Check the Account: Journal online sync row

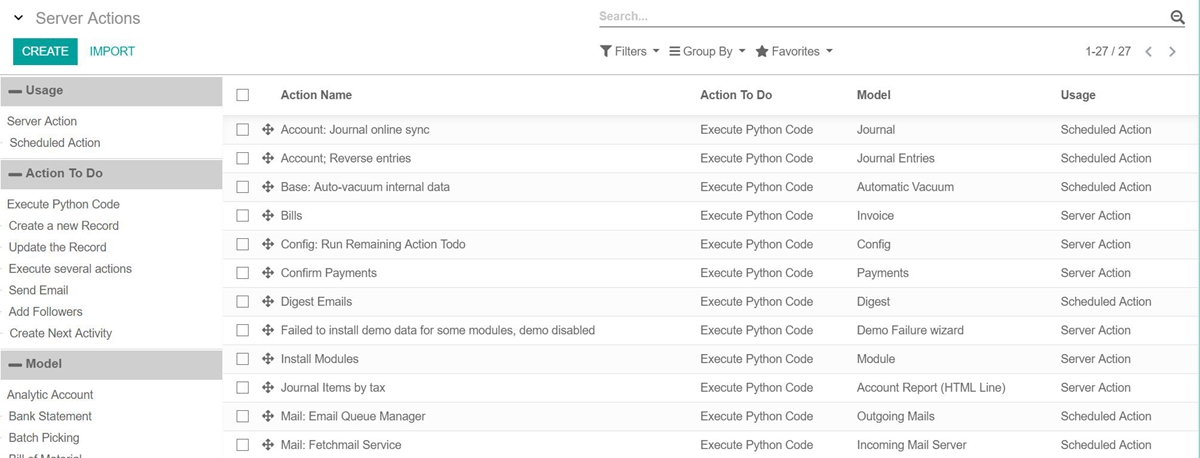pos(243,130)
